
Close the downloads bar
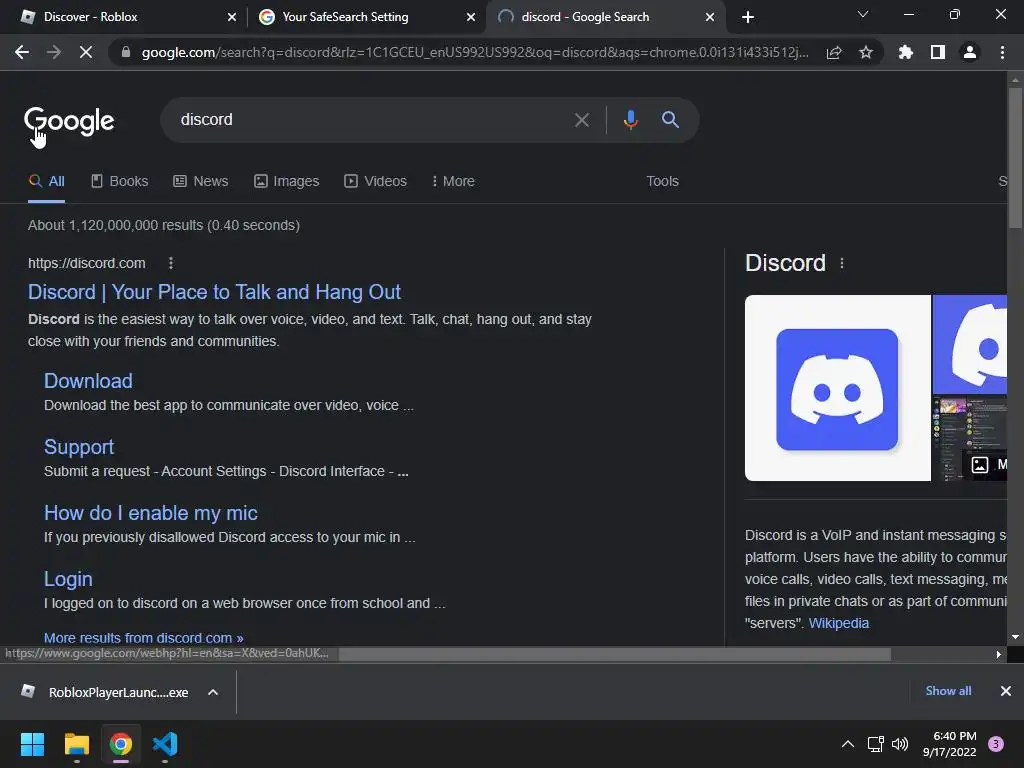(x=1006, y=691)
